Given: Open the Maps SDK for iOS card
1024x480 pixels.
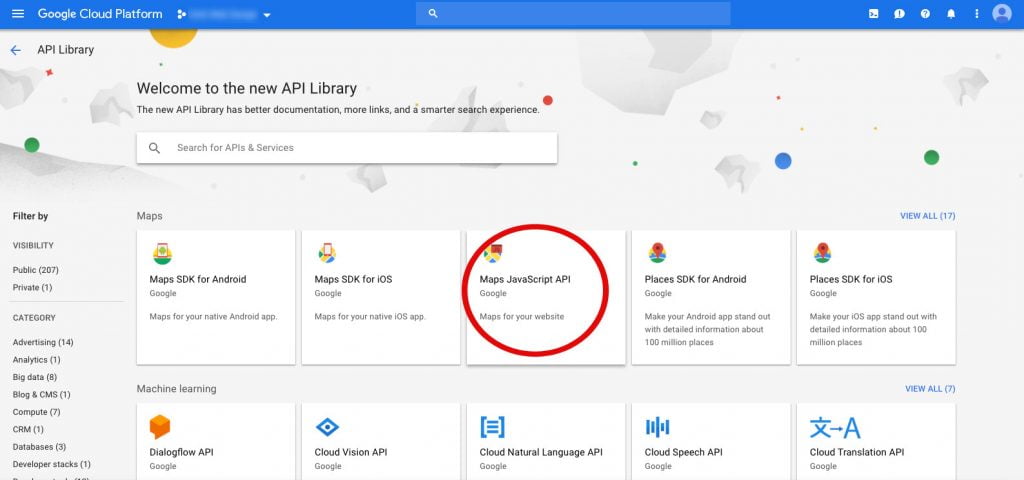Looking at the screenshot, I should pos(381,297).
